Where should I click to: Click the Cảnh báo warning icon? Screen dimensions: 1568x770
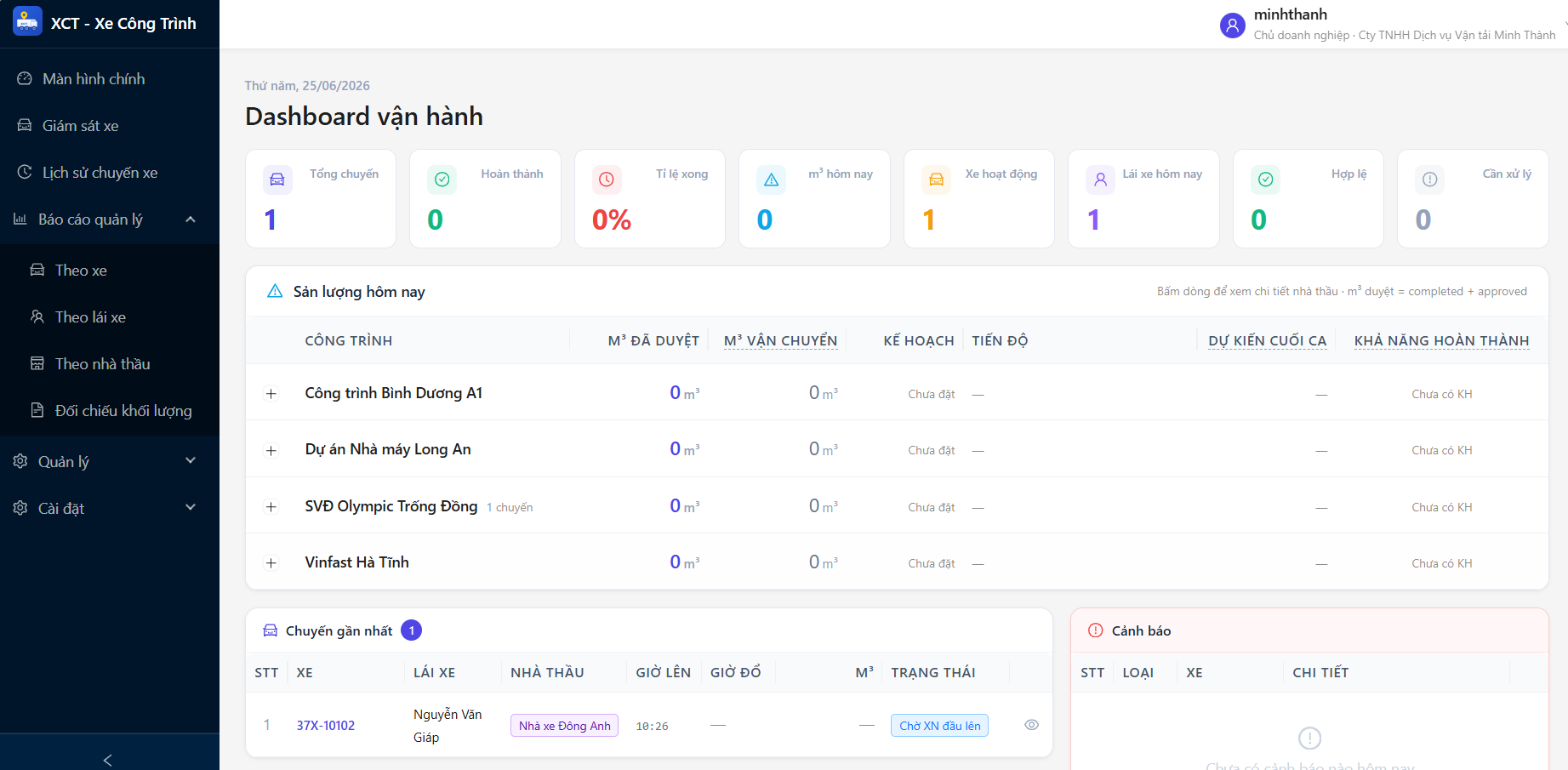1096,630
